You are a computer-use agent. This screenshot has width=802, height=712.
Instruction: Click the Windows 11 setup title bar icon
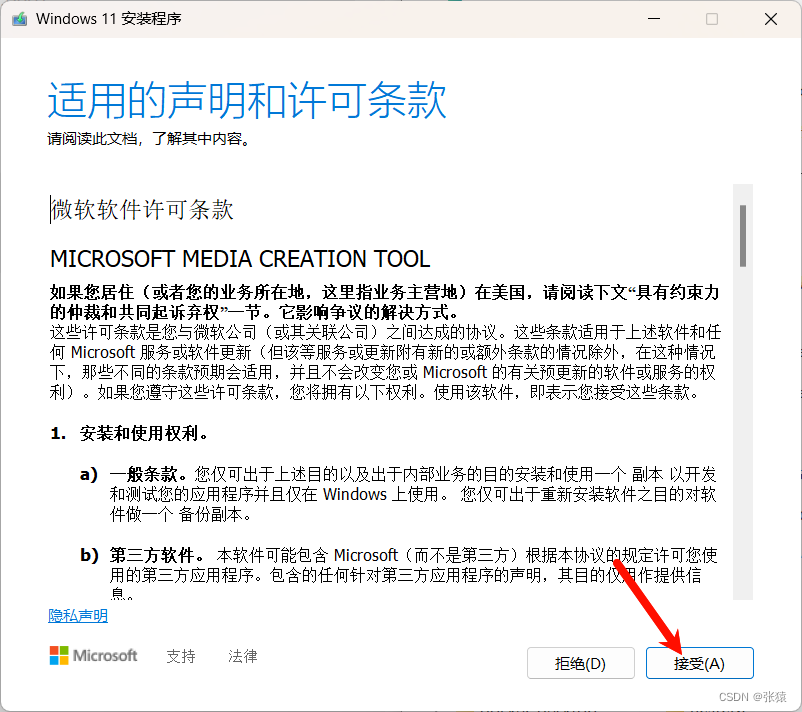(x=19, y=19)
